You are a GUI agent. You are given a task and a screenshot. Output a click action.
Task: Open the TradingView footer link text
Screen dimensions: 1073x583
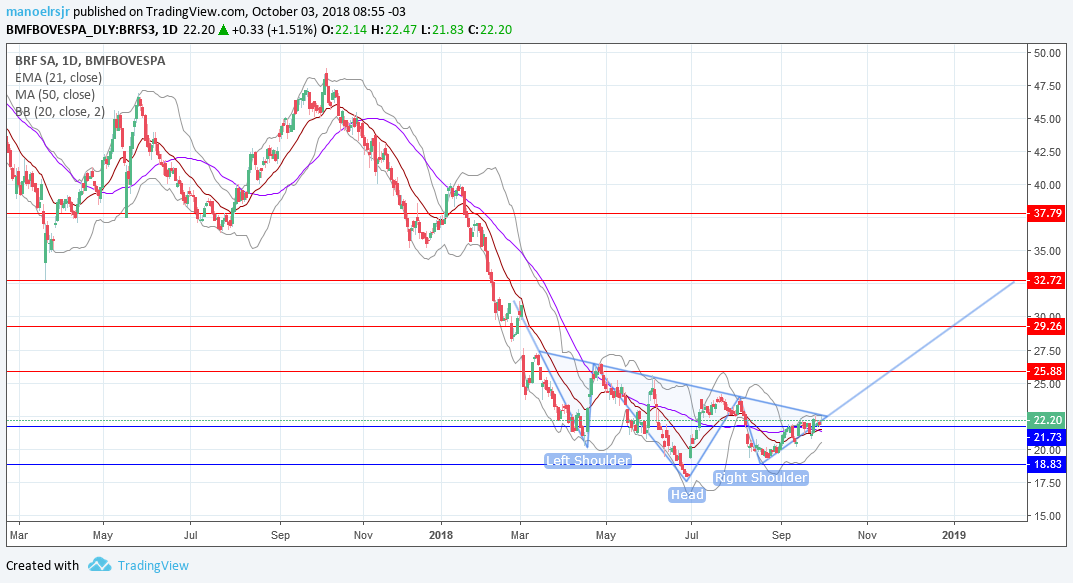pyautogui.click(x=153, y=565)
